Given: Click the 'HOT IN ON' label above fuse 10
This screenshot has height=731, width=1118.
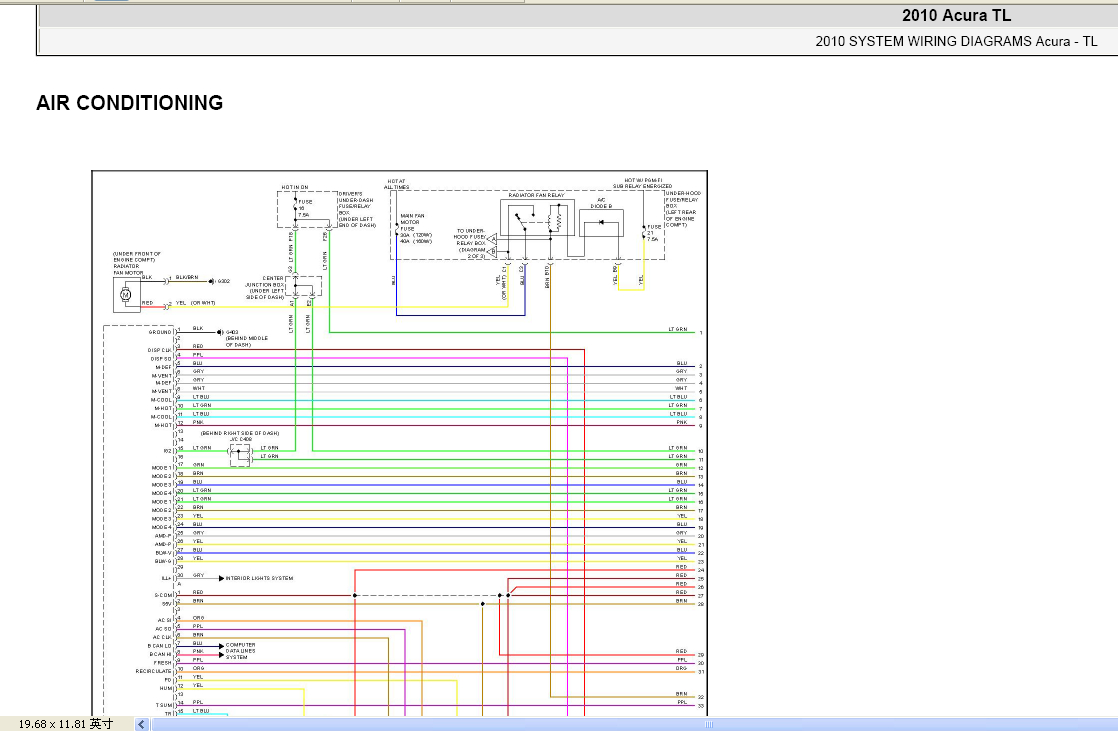Looking at the screenshot, I should (294, 188).
